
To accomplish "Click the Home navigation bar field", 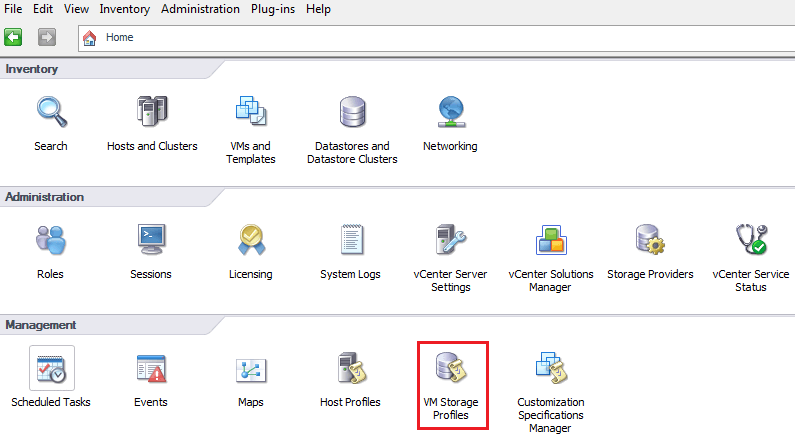I will point(437,38).
